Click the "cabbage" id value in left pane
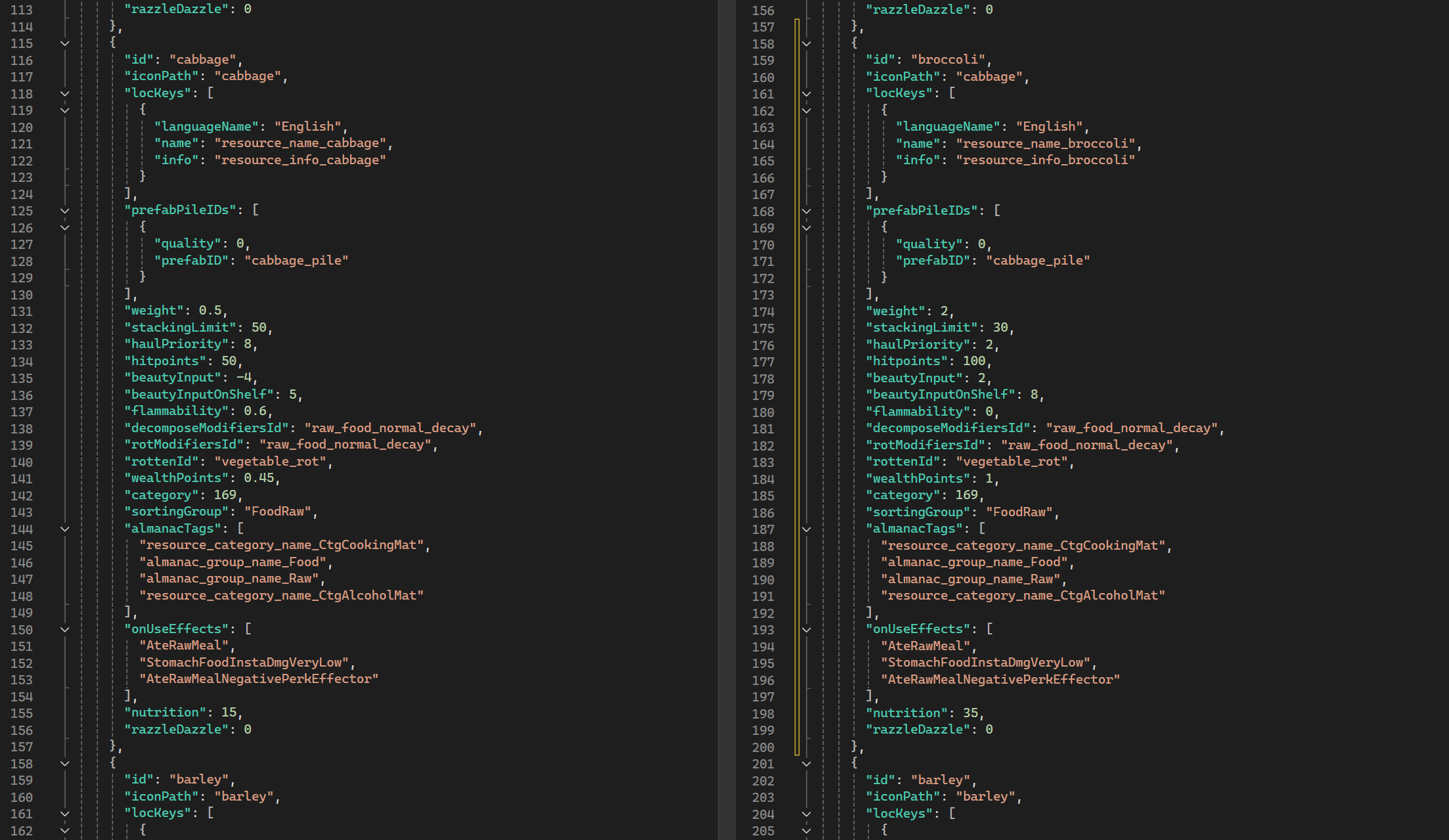Viewport: 1449px width, 840px height. (x=202, y=60)
